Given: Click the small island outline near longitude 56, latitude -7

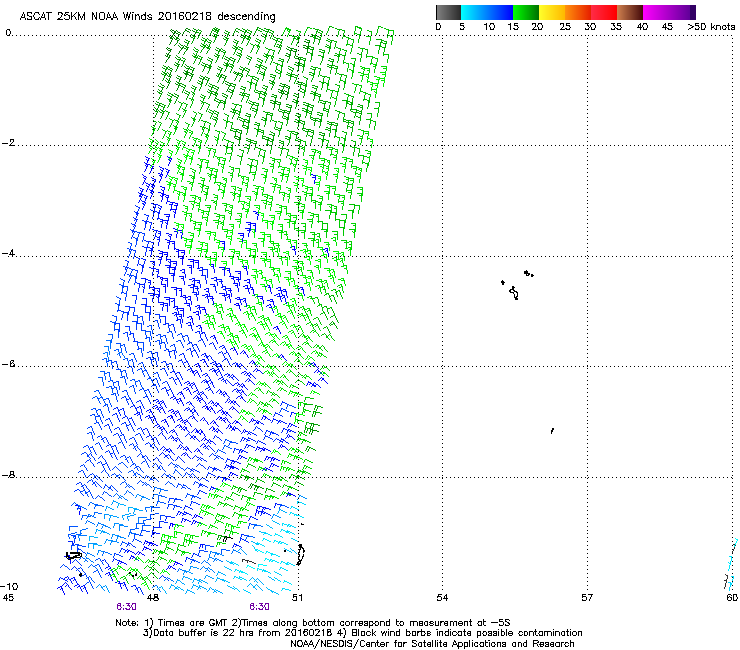Looking at the screenshot, I should pyautogui.click(x=552, y=431).
